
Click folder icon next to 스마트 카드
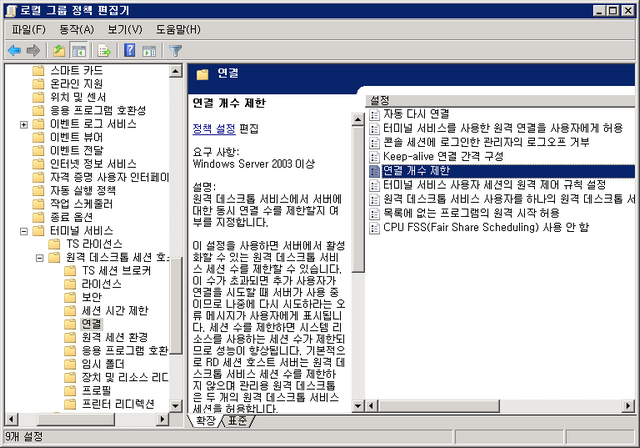(x=38, y=71)
